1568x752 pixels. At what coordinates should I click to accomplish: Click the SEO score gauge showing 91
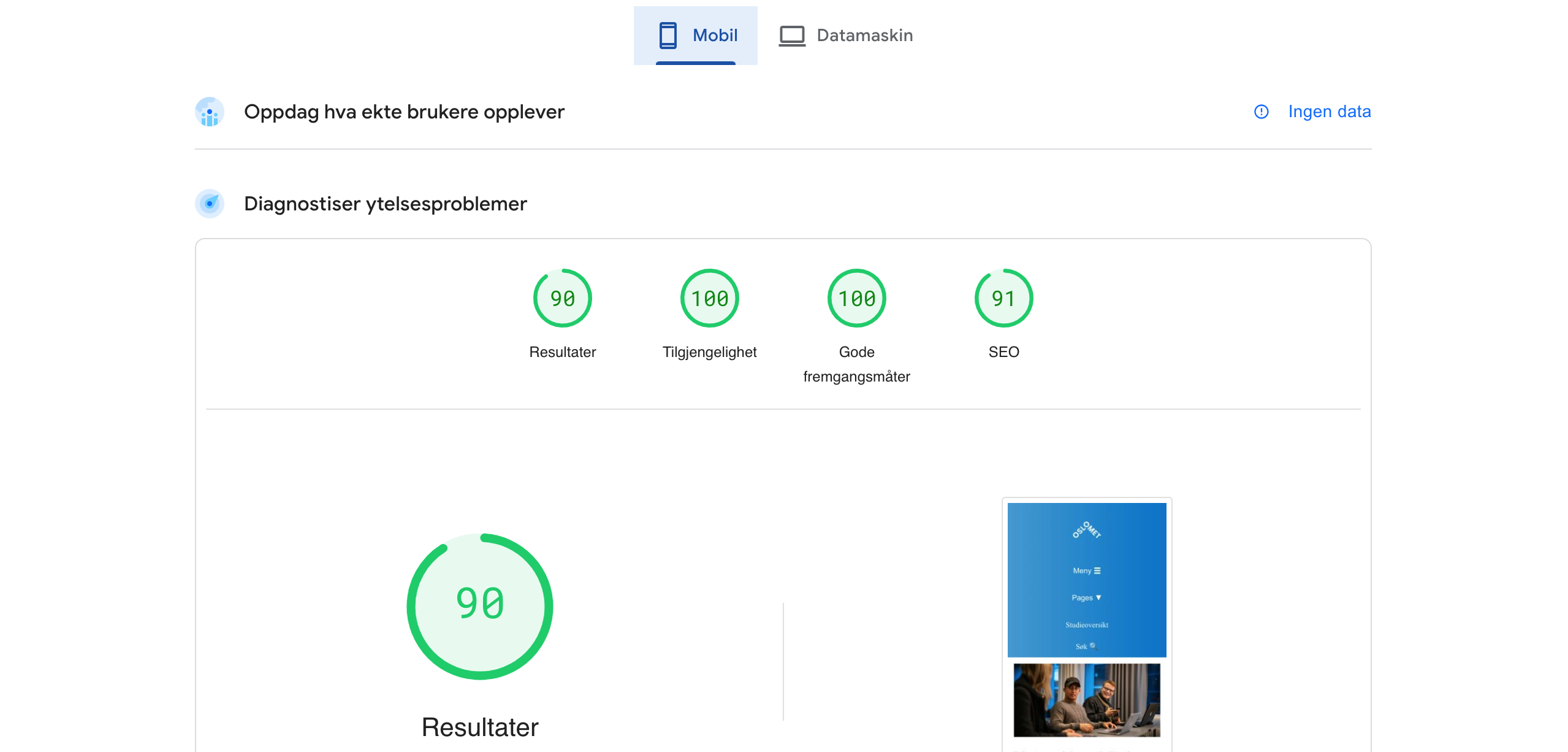(1003, 299)
